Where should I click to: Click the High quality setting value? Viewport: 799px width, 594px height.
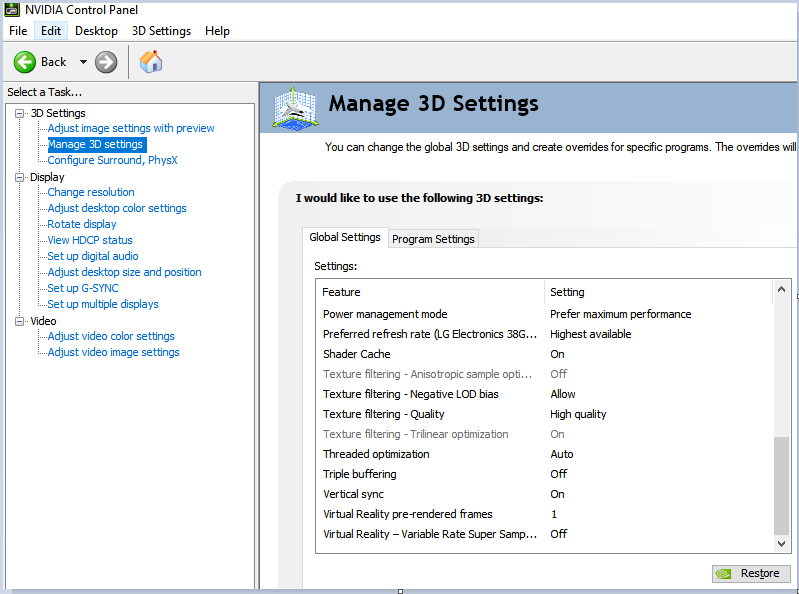578,414
